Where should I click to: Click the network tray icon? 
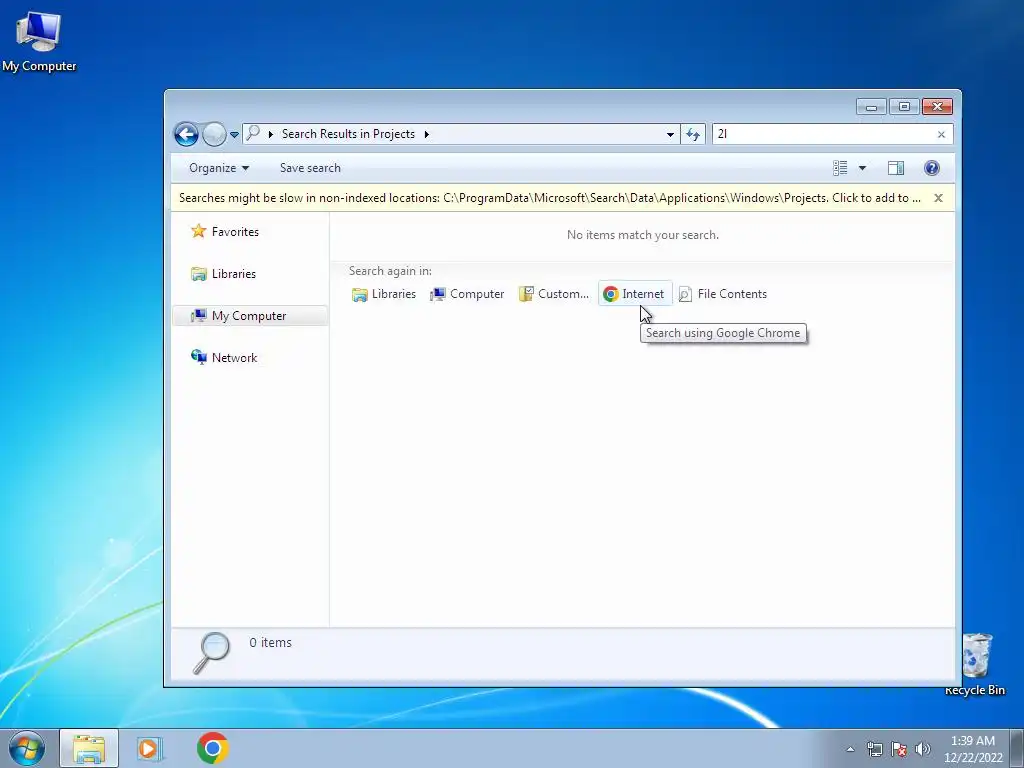coord(874,749)
